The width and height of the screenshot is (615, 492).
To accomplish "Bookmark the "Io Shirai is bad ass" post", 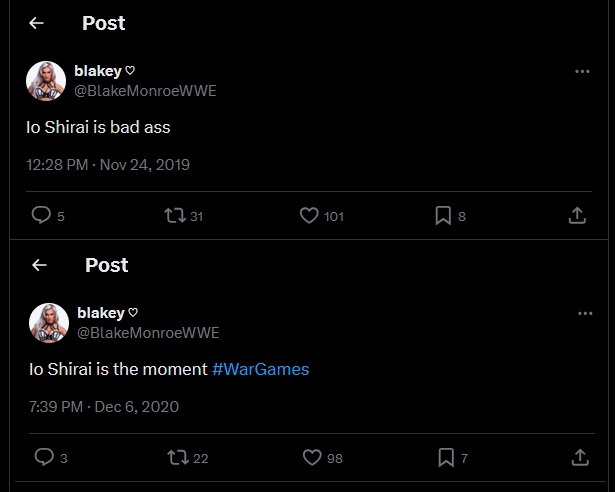I will click(443, 215).
